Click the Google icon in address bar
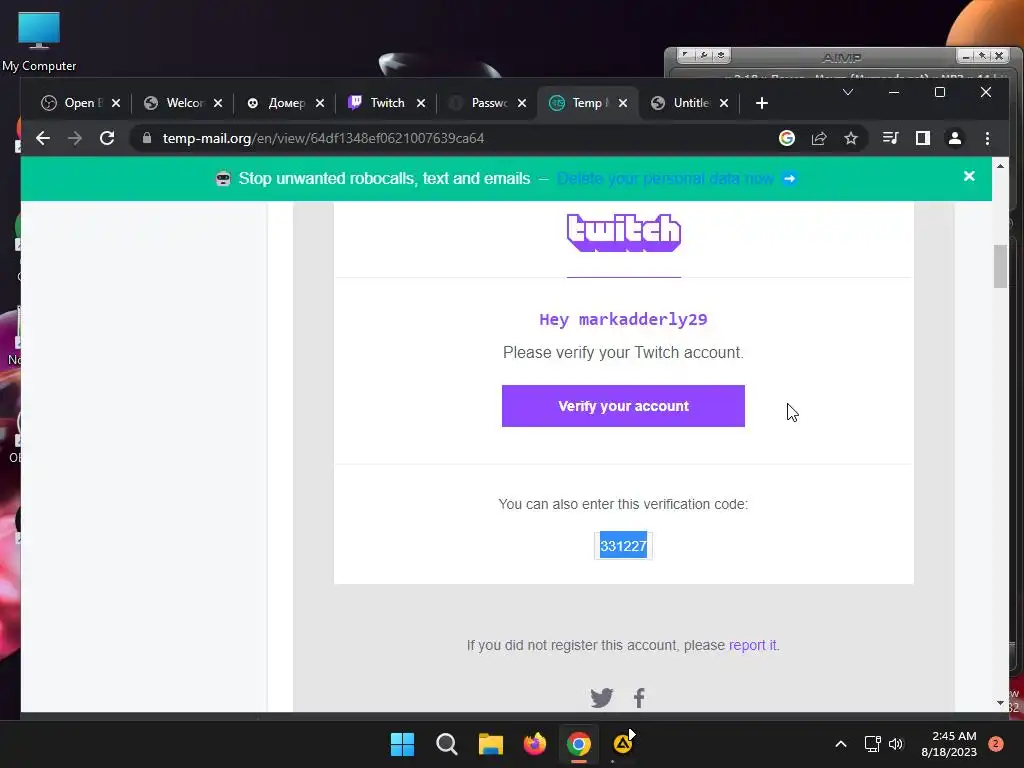1024x768 pixels. click(x=787, y=138)
